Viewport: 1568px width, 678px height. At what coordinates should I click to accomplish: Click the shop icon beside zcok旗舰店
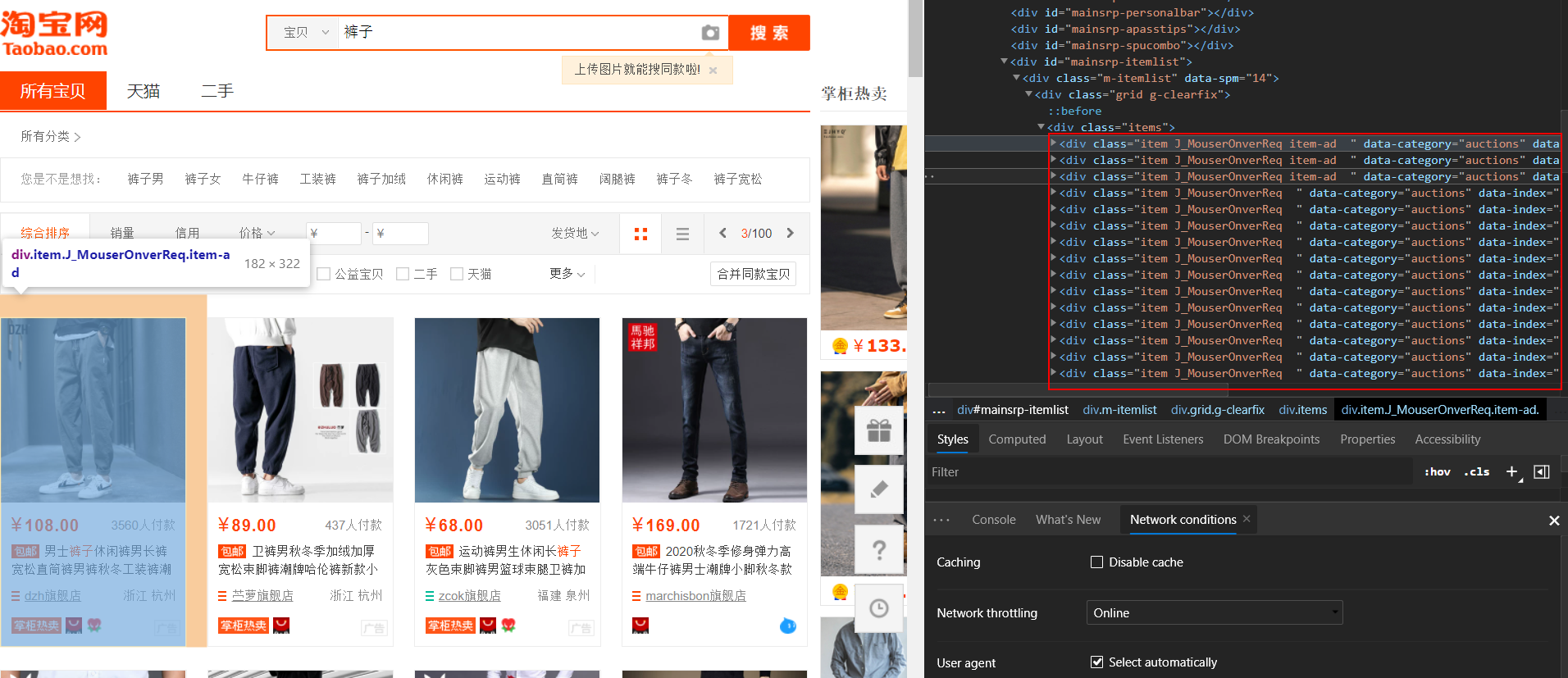click(x=430, y=596)
